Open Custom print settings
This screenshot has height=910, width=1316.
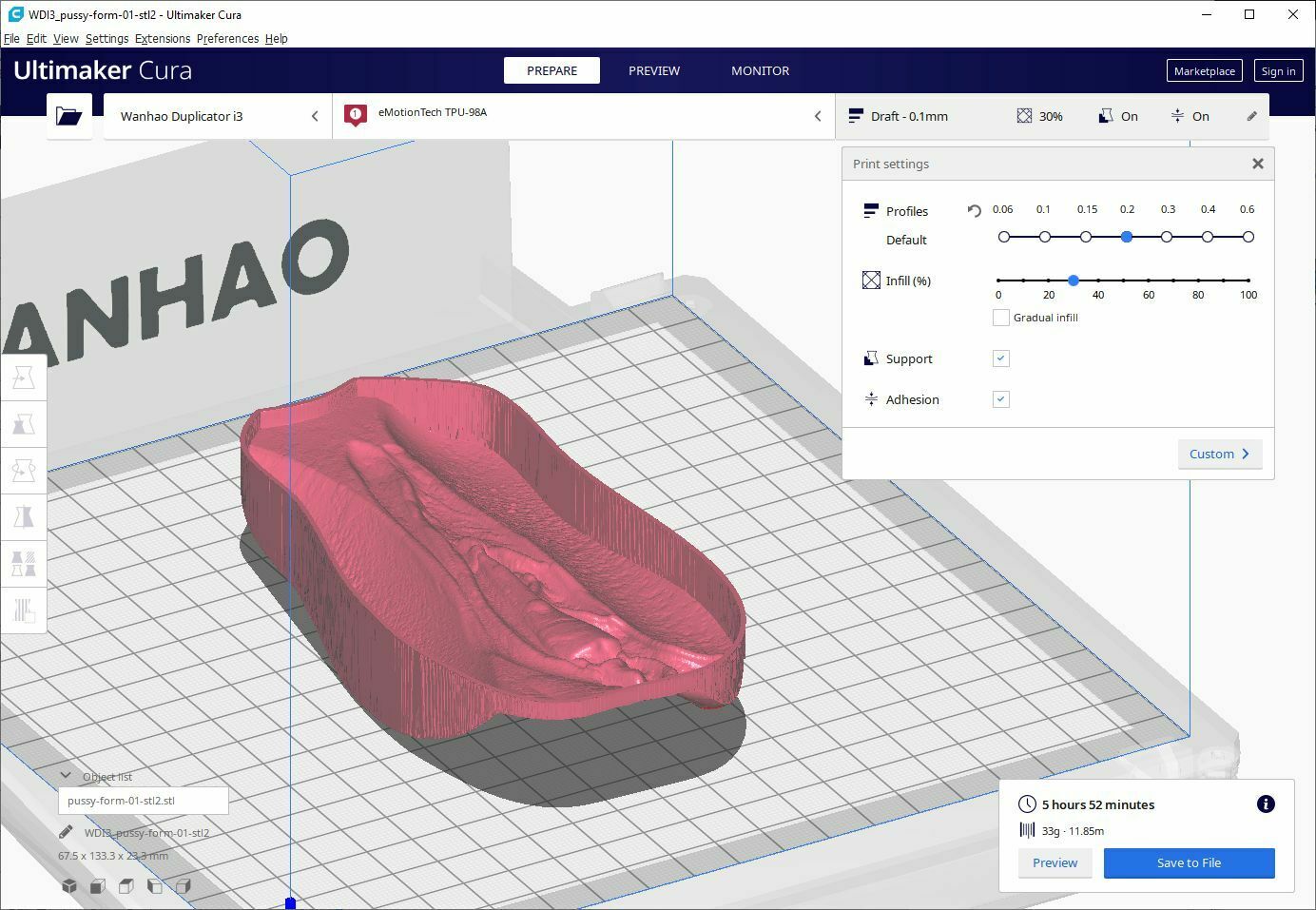pyautogui.click(x=1219, y=454)
